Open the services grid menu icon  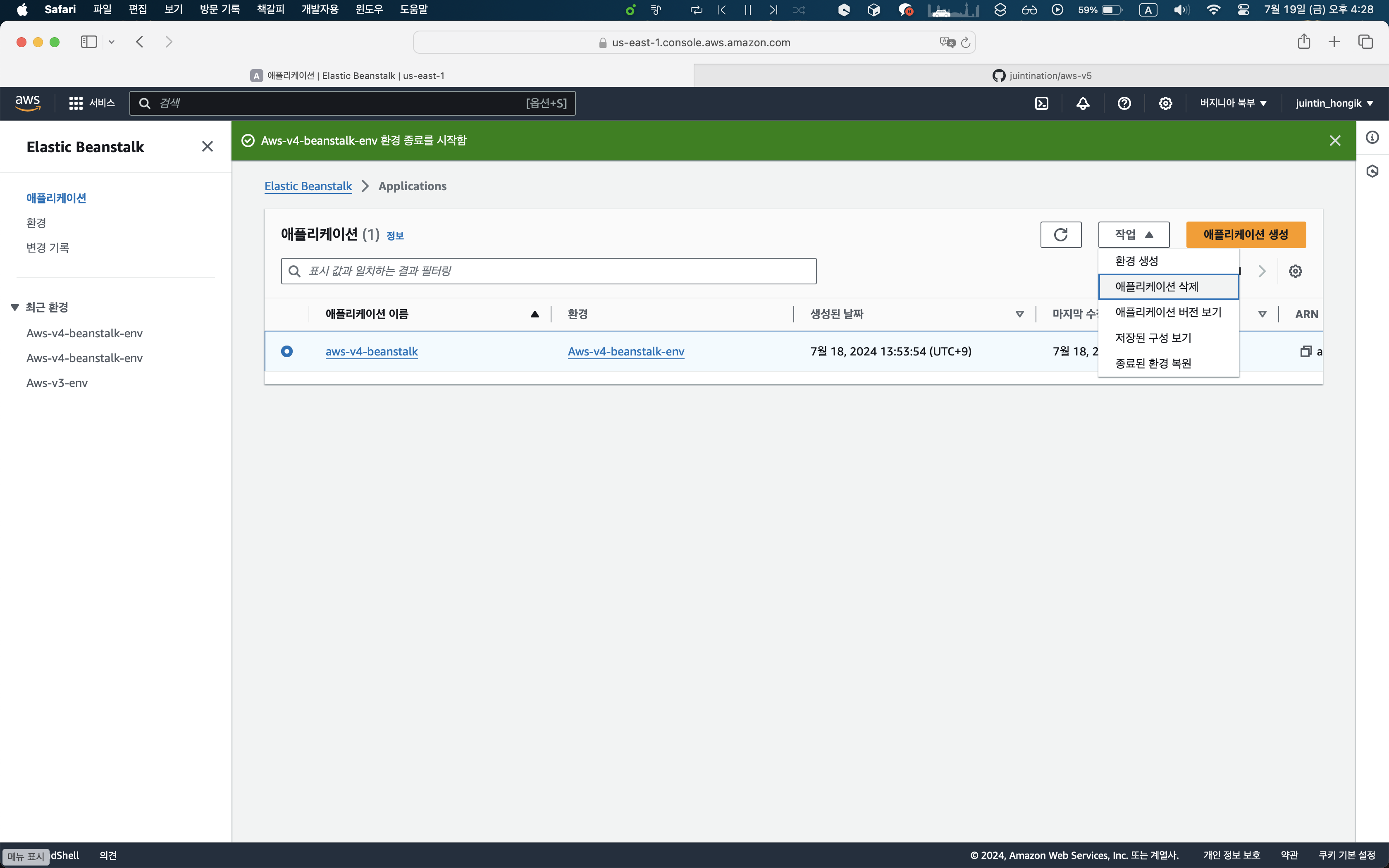(x=76, y=103)
